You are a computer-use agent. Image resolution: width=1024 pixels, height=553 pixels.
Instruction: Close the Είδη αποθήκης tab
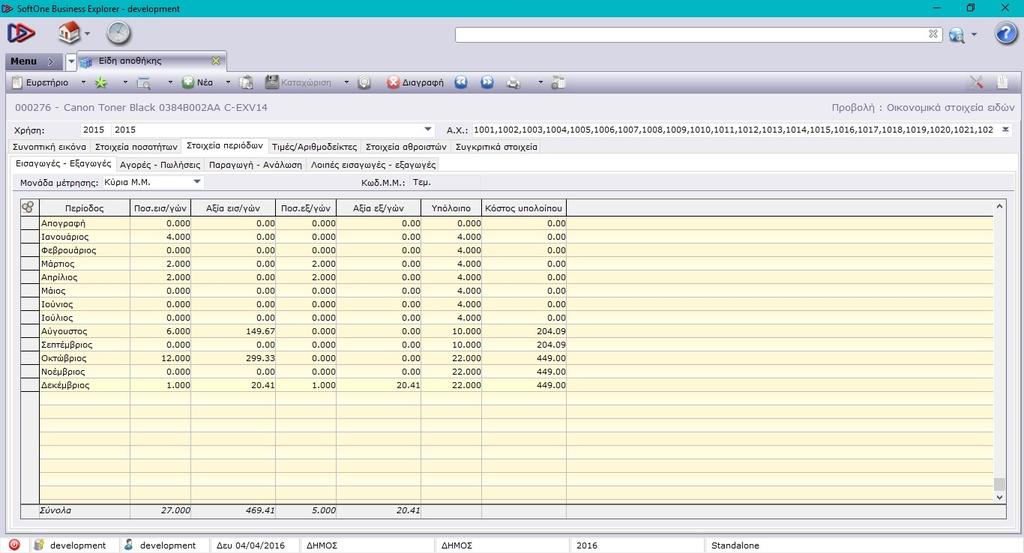[216, 61]
